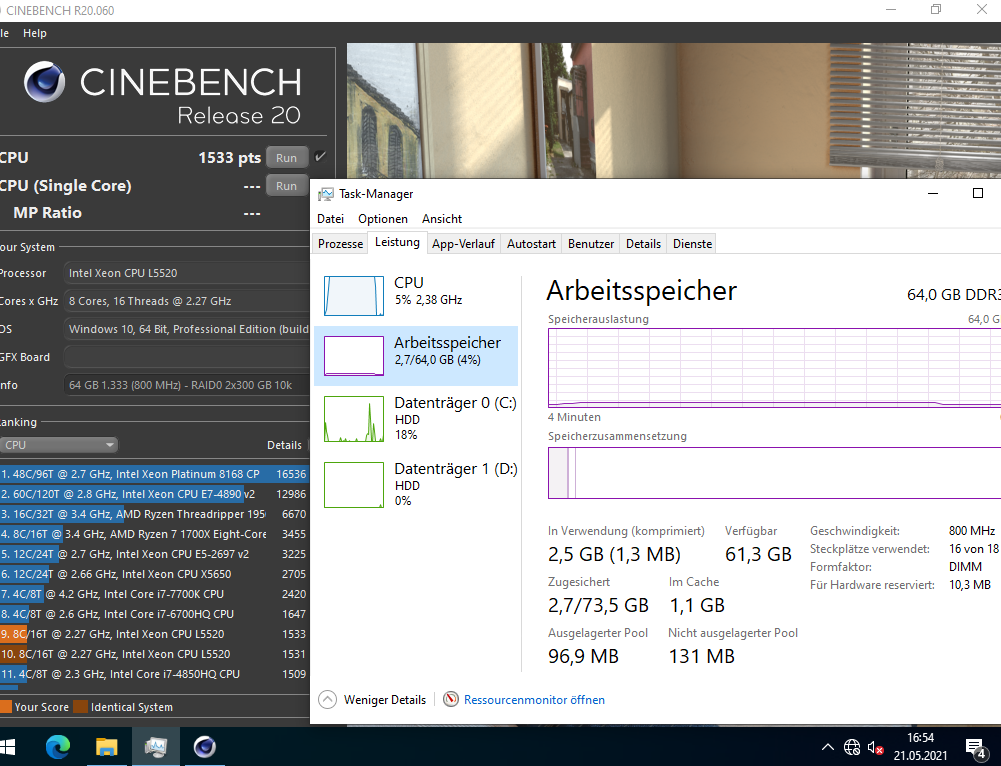The height and width of the screenshot is (766, 1001).
Task: Select Datenträger 0 (C:) sidebar entry
Action: point(416,419)
